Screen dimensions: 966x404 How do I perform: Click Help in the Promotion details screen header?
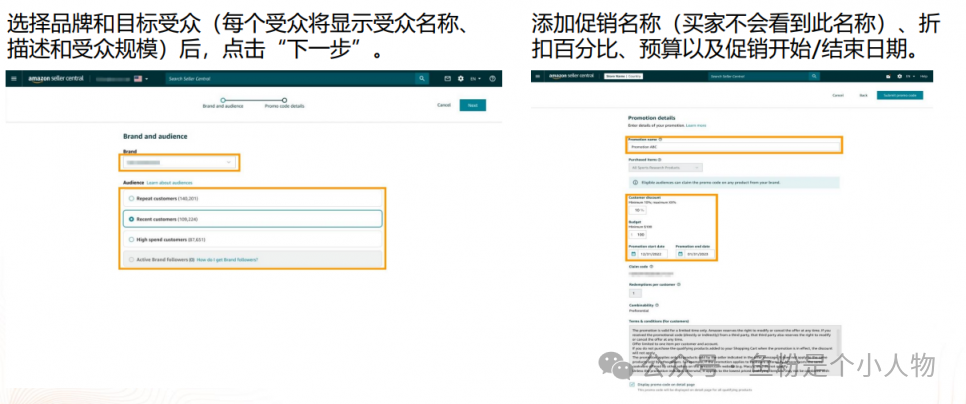923,76
